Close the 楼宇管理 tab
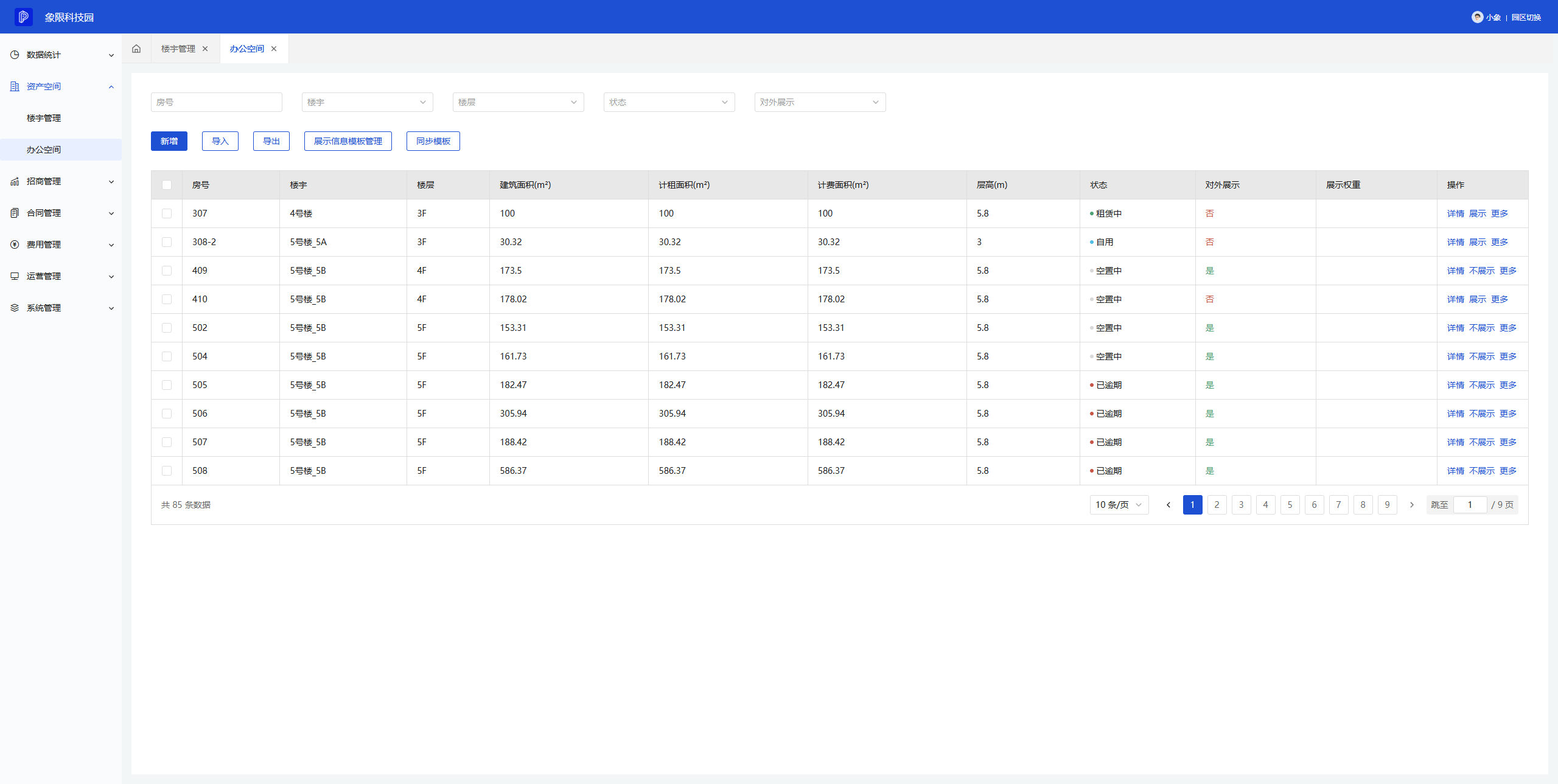 [x=205, y=49]
